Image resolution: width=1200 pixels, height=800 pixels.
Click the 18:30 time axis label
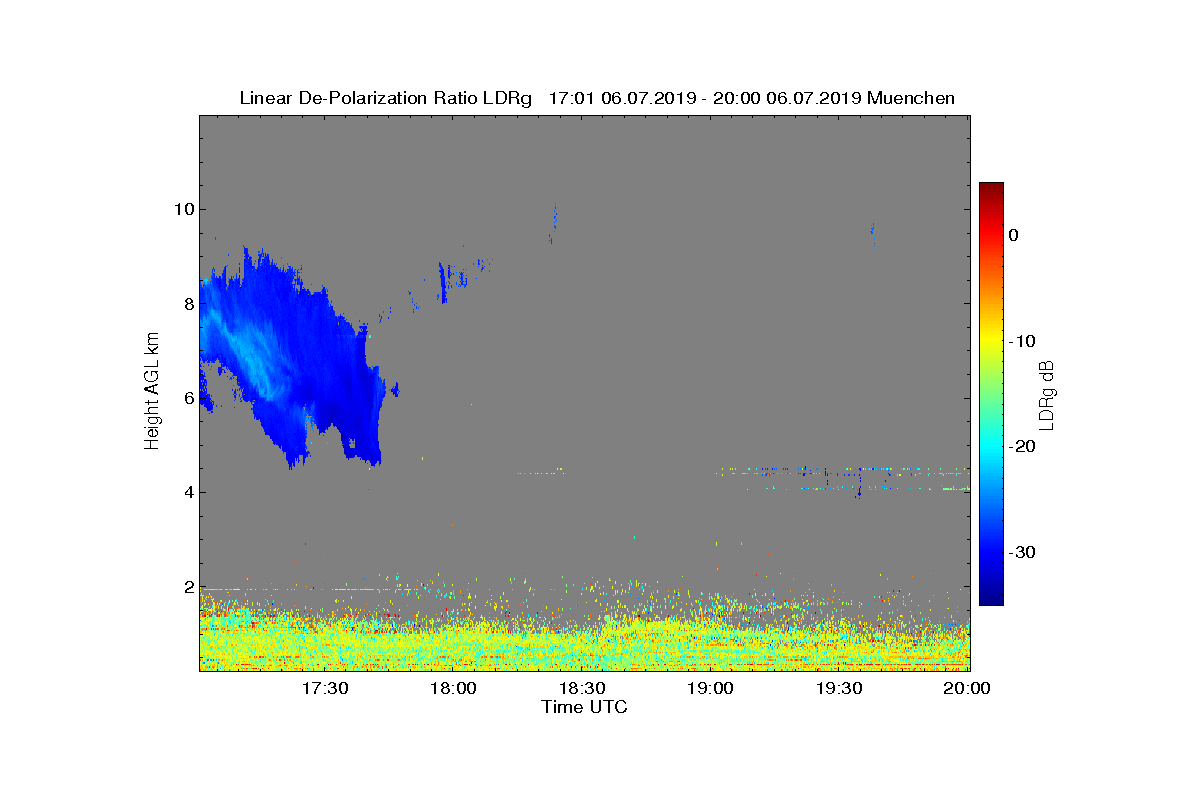[x=582, y=689]
